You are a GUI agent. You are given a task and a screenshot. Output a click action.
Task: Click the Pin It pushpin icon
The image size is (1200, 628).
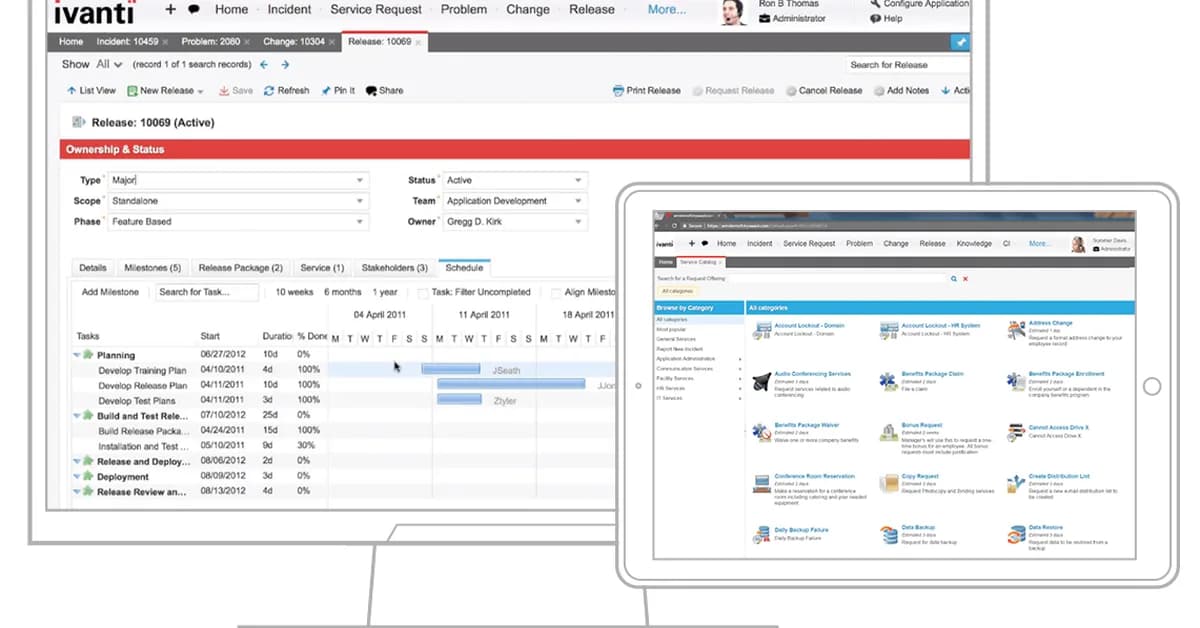(x=326, y=91)
